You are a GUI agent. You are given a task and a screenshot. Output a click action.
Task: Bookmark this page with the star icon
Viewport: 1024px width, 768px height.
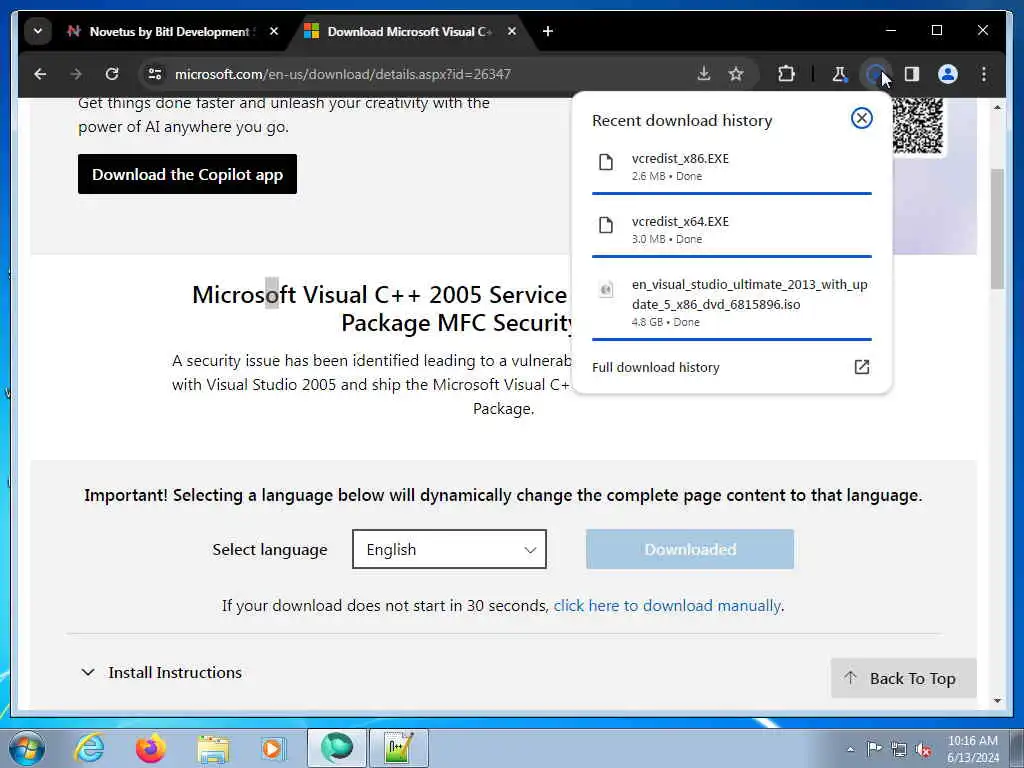[736, 74]
